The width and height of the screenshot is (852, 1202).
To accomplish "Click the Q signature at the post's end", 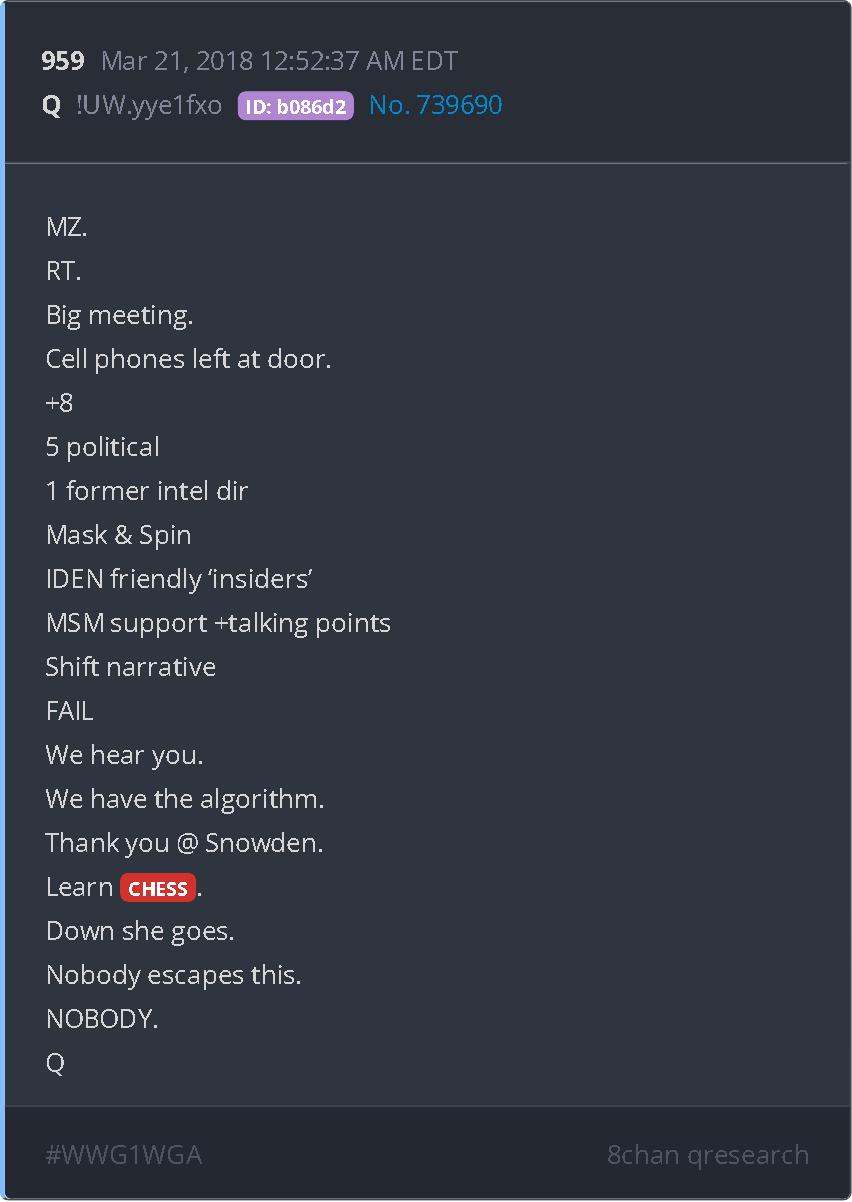I will pos(55,1063).
